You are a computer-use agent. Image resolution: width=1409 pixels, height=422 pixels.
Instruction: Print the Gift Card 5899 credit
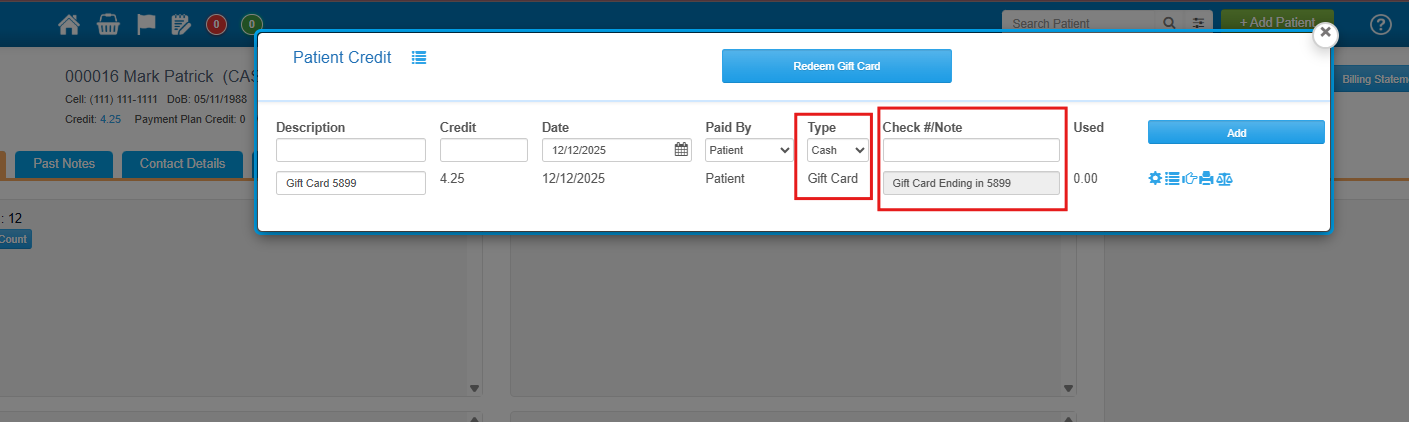click(x=1206, y=179)
